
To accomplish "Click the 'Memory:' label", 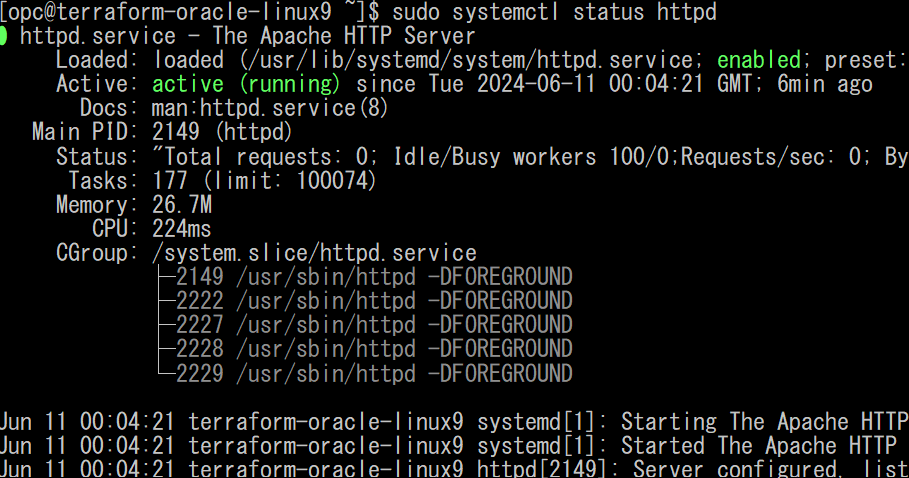I will click(x=97, y=205).
